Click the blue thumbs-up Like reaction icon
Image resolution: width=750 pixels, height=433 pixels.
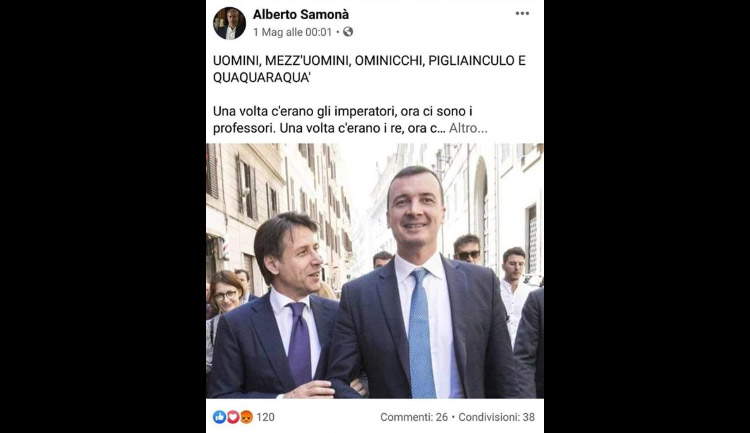[x=220, y=417]
